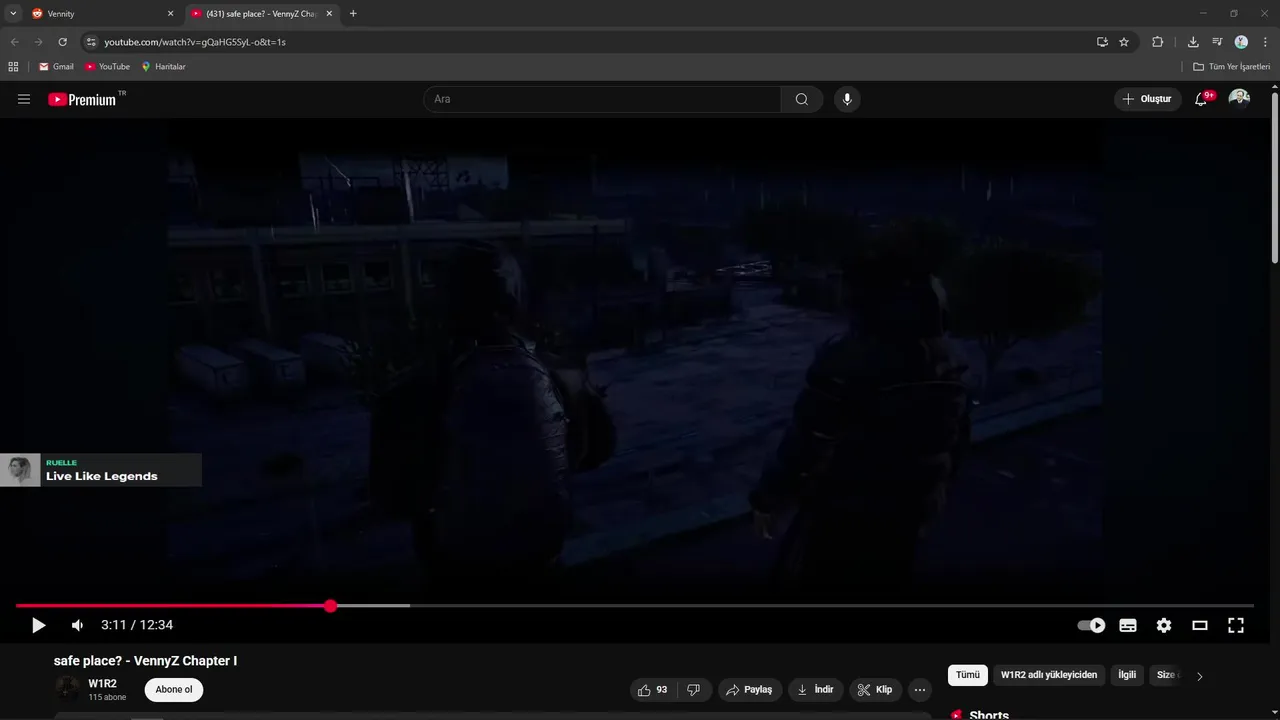
Task: Like the video with thumbs up
Action: click(655, 690)
